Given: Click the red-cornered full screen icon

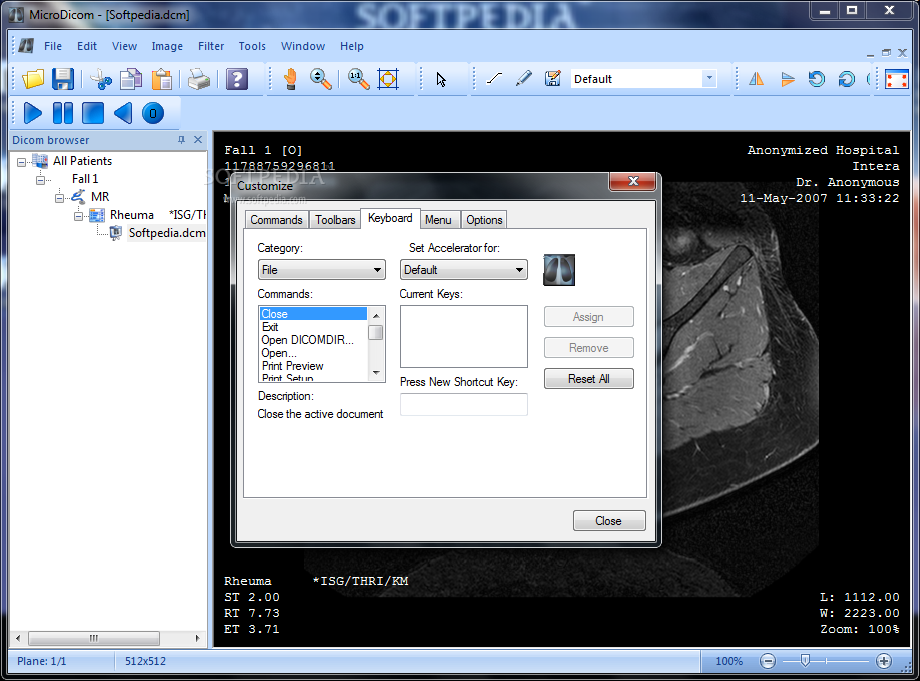Looking at the screenshot, I should pyautogui.click(x=897, y=79).
